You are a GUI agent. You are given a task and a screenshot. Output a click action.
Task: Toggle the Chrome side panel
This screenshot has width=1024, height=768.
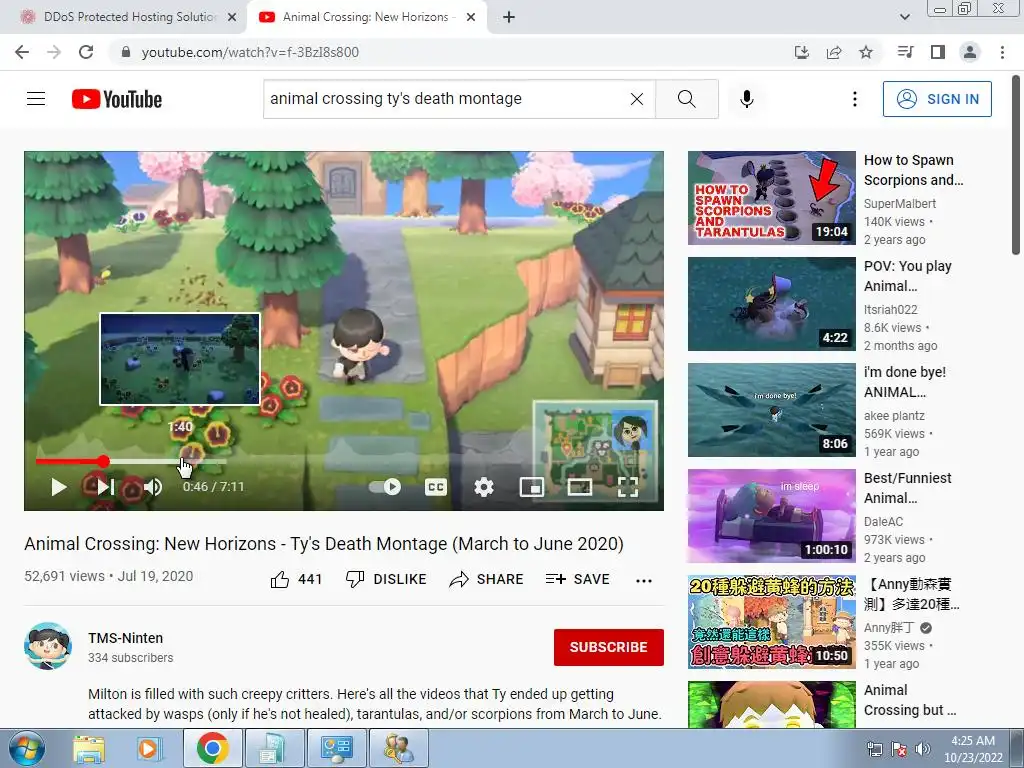938,52
